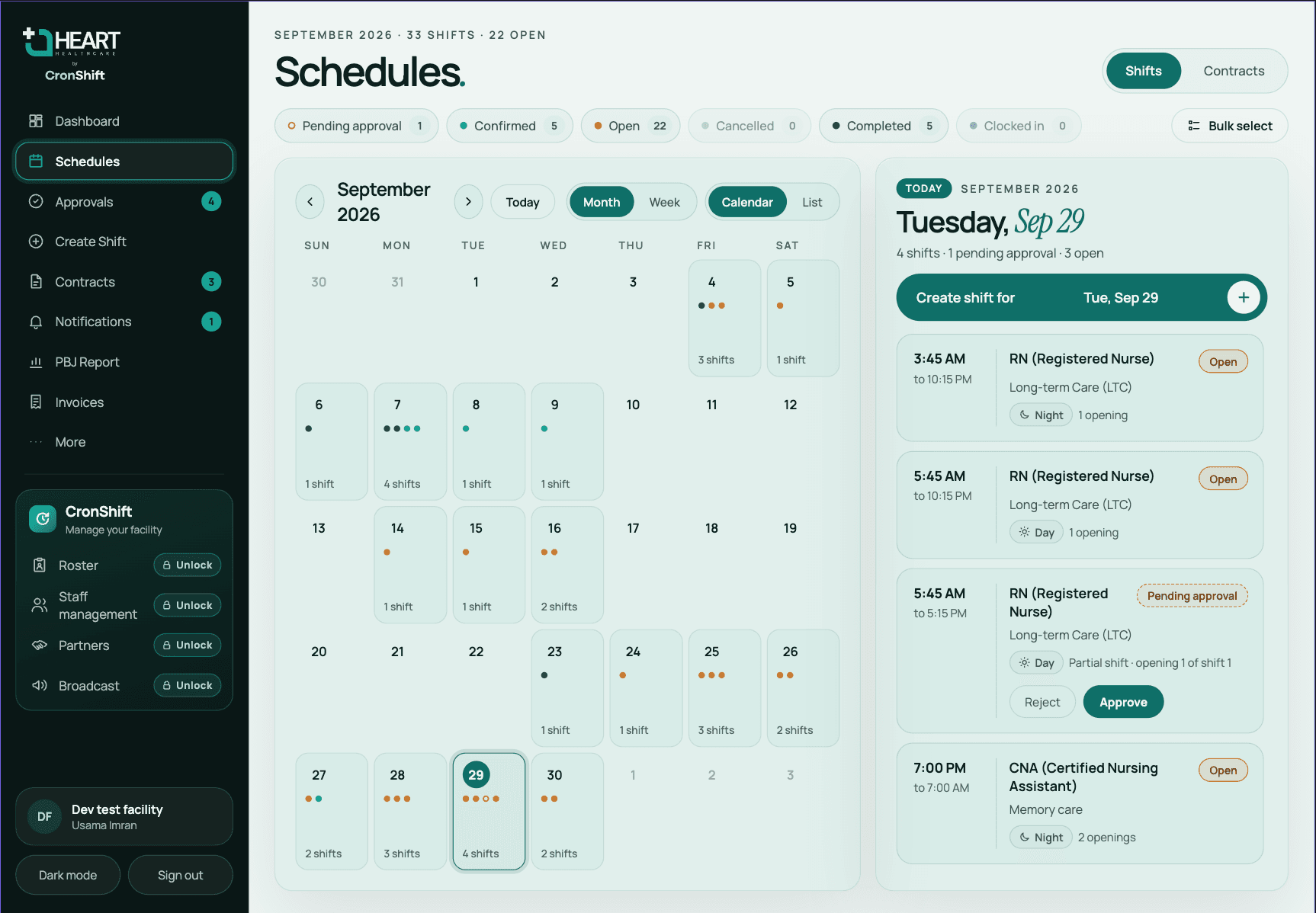The height and width of the screenshot is (913, 1316).
Task: Toggle the Confirmed filter chip
Action: click(x=509, y=126)
